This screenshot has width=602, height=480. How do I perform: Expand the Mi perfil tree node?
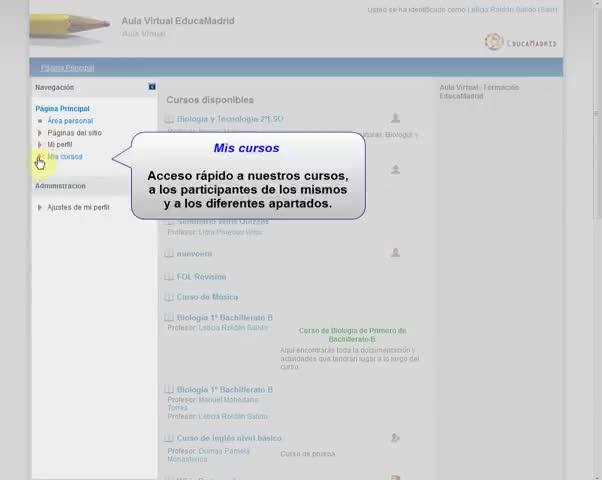pyautogui.click(x=40, y=145)
